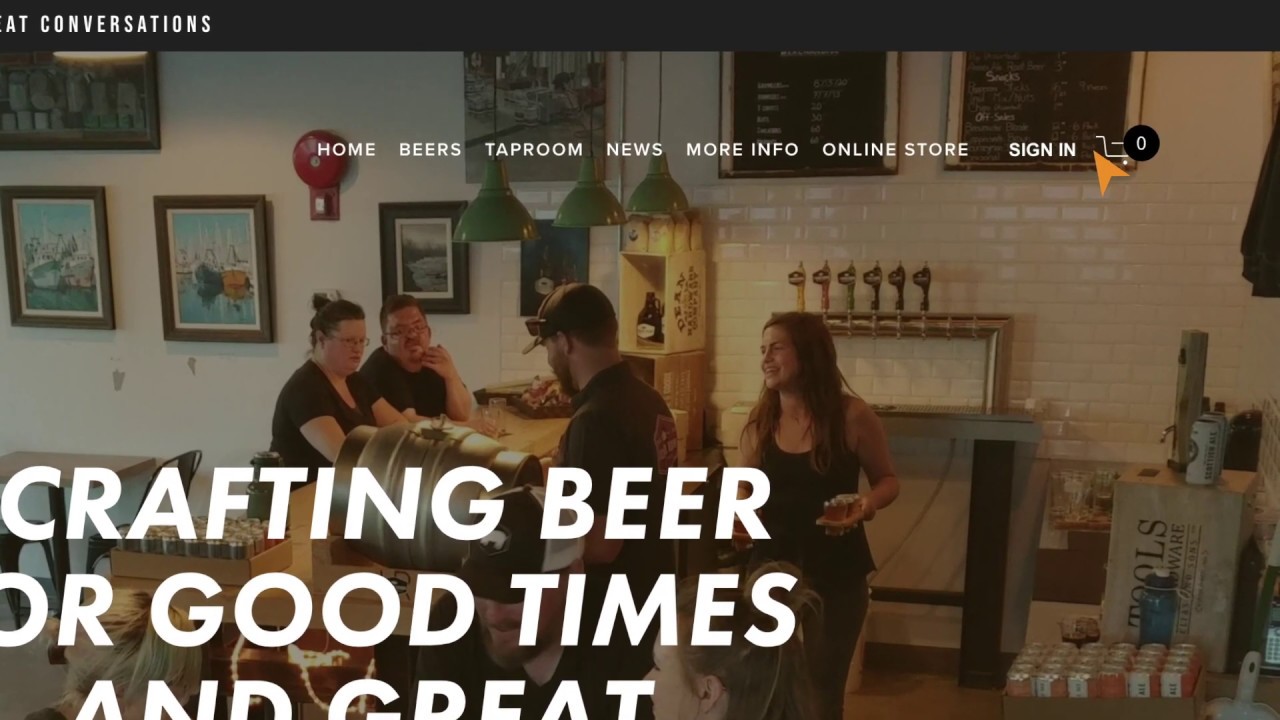
Task: Open the BEERS menu item
Action: (x=430, y=149)
